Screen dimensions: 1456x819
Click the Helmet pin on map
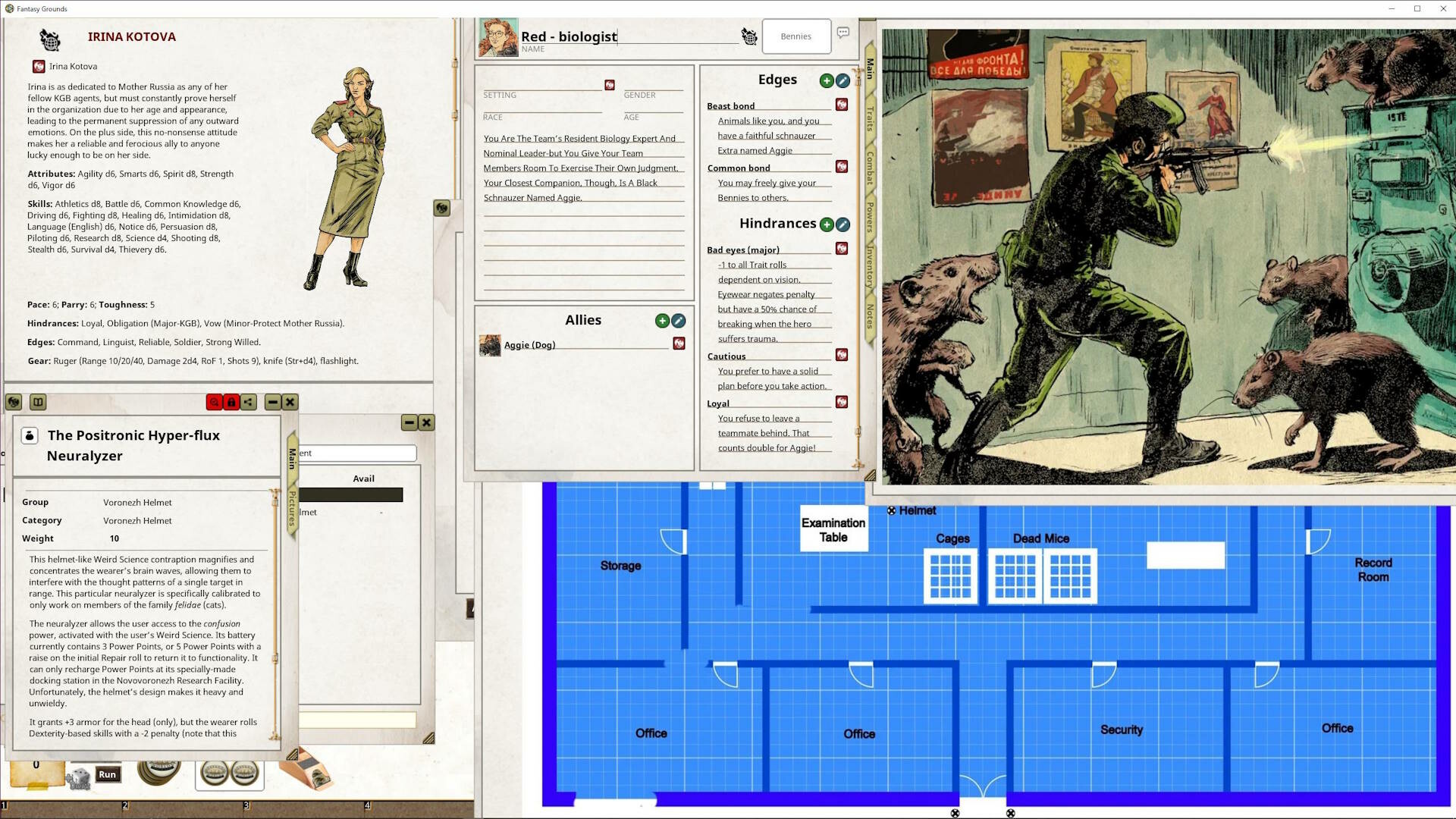tap(892, 510)
